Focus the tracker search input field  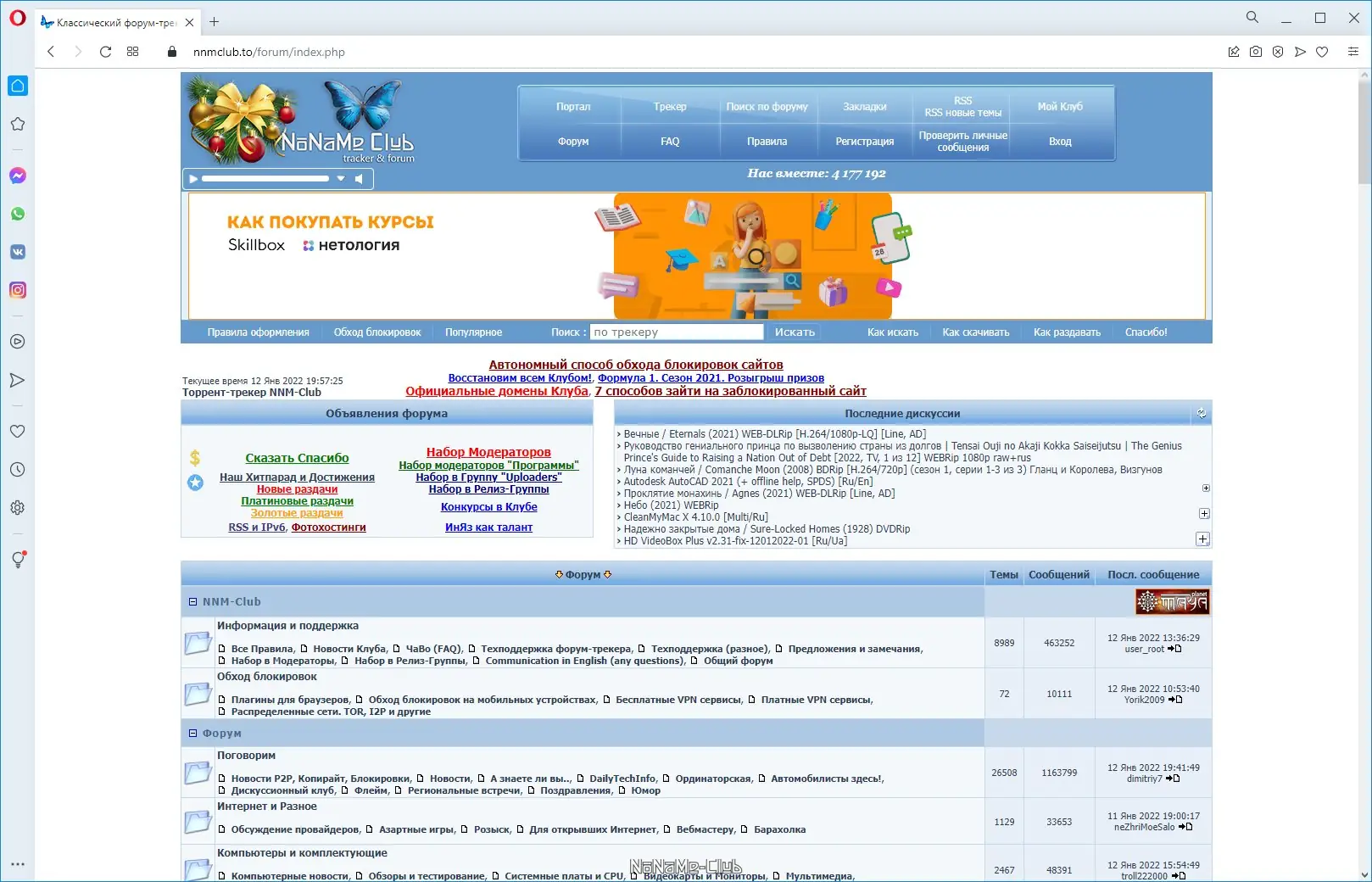677,332
